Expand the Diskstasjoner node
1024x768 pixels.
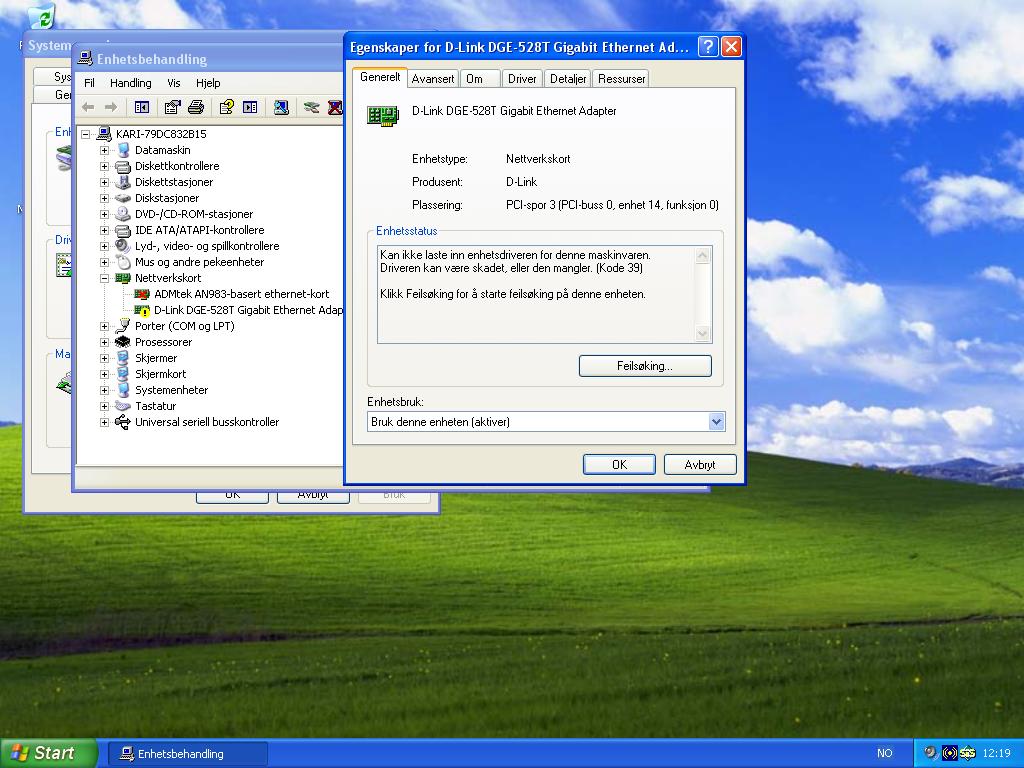104,198
